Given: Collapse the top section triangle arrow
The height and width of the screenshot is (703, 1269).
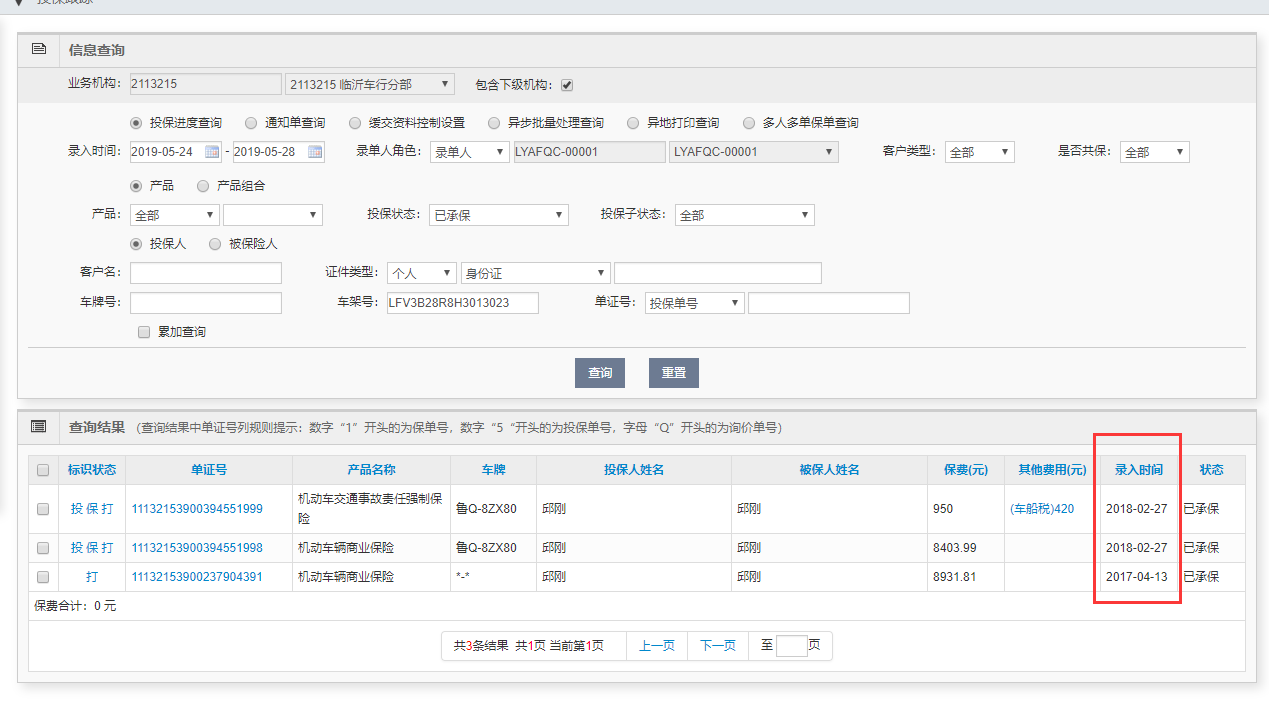Looking at the screenshot, I should click(x=19, y=3).
